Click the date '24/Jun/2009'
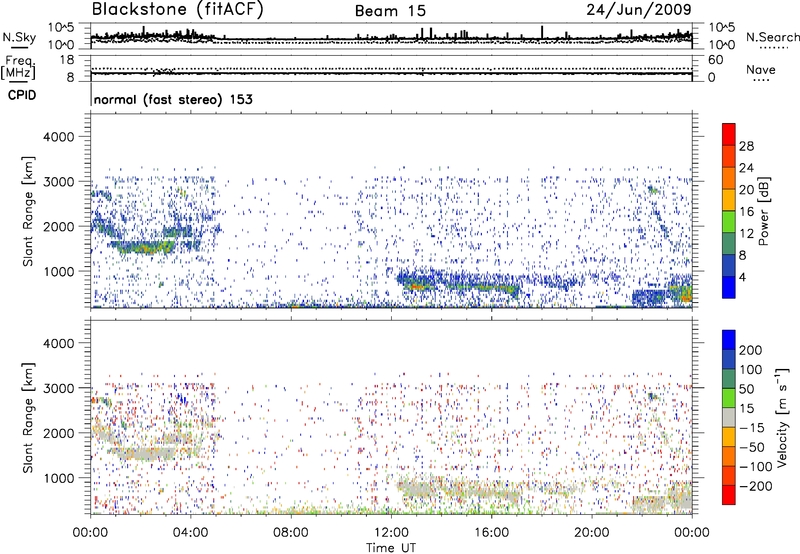This screenshot has height=554, width=800. pos(639,10)
